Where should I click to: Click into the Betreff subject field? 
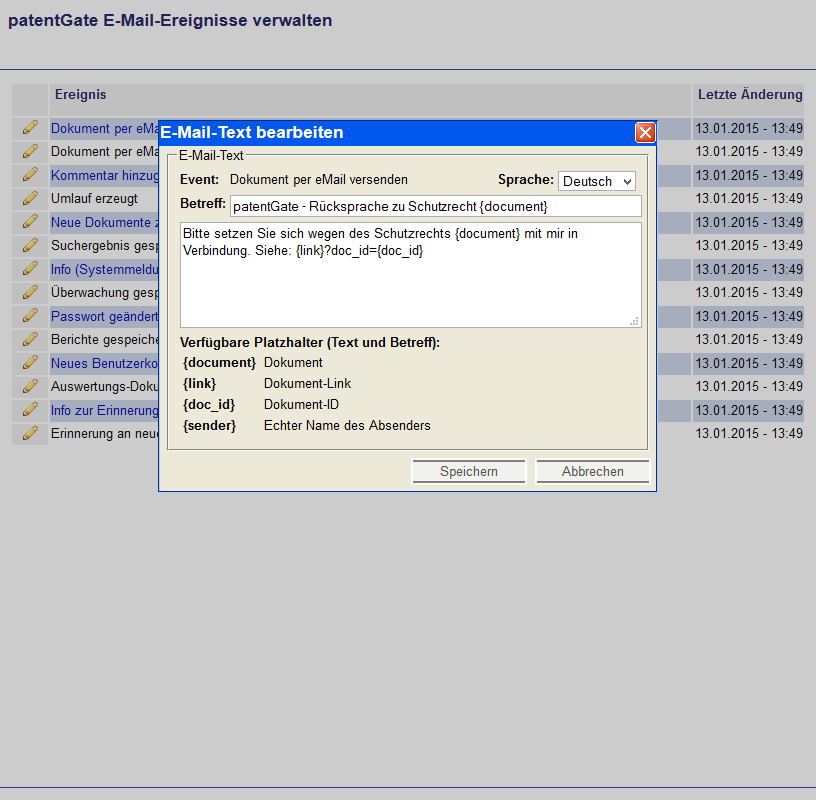pos(436,206)
